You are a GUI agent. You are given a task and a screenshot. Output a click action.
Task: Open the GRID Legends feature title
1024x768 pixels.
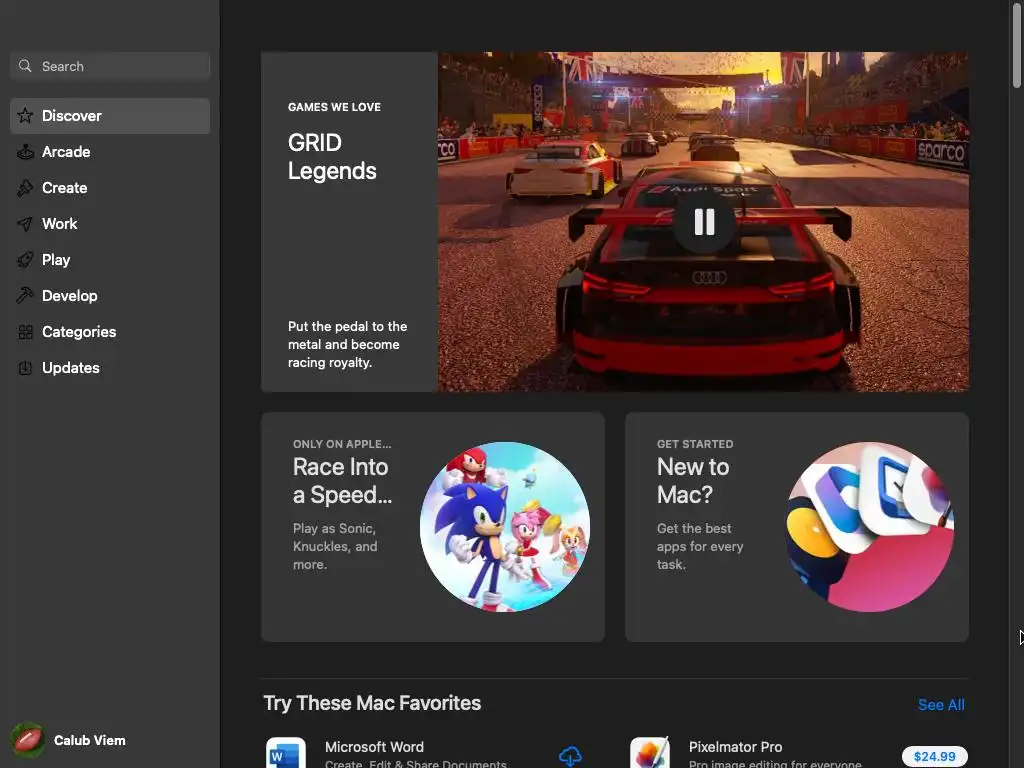point(332,157)
